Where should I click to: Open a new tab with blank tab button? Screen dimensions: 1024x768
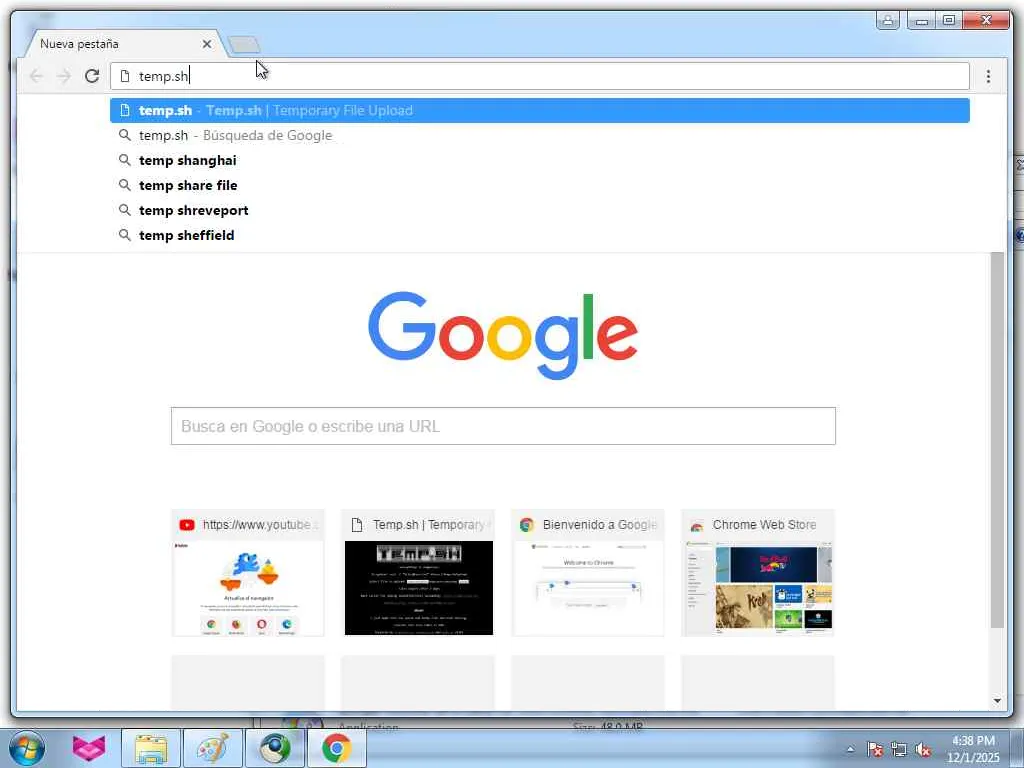tap(245, 44)
